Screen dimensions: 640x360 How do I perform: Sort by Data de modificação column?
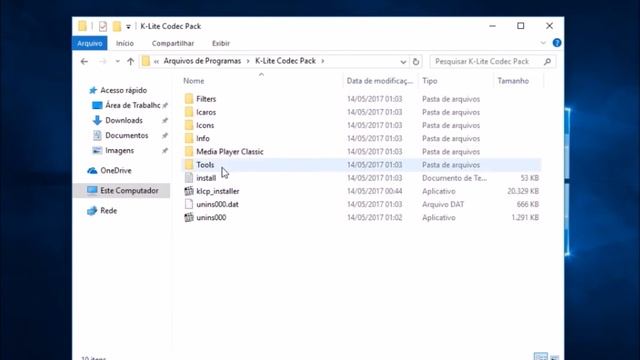pyautogui.click(x=380, y=81)
